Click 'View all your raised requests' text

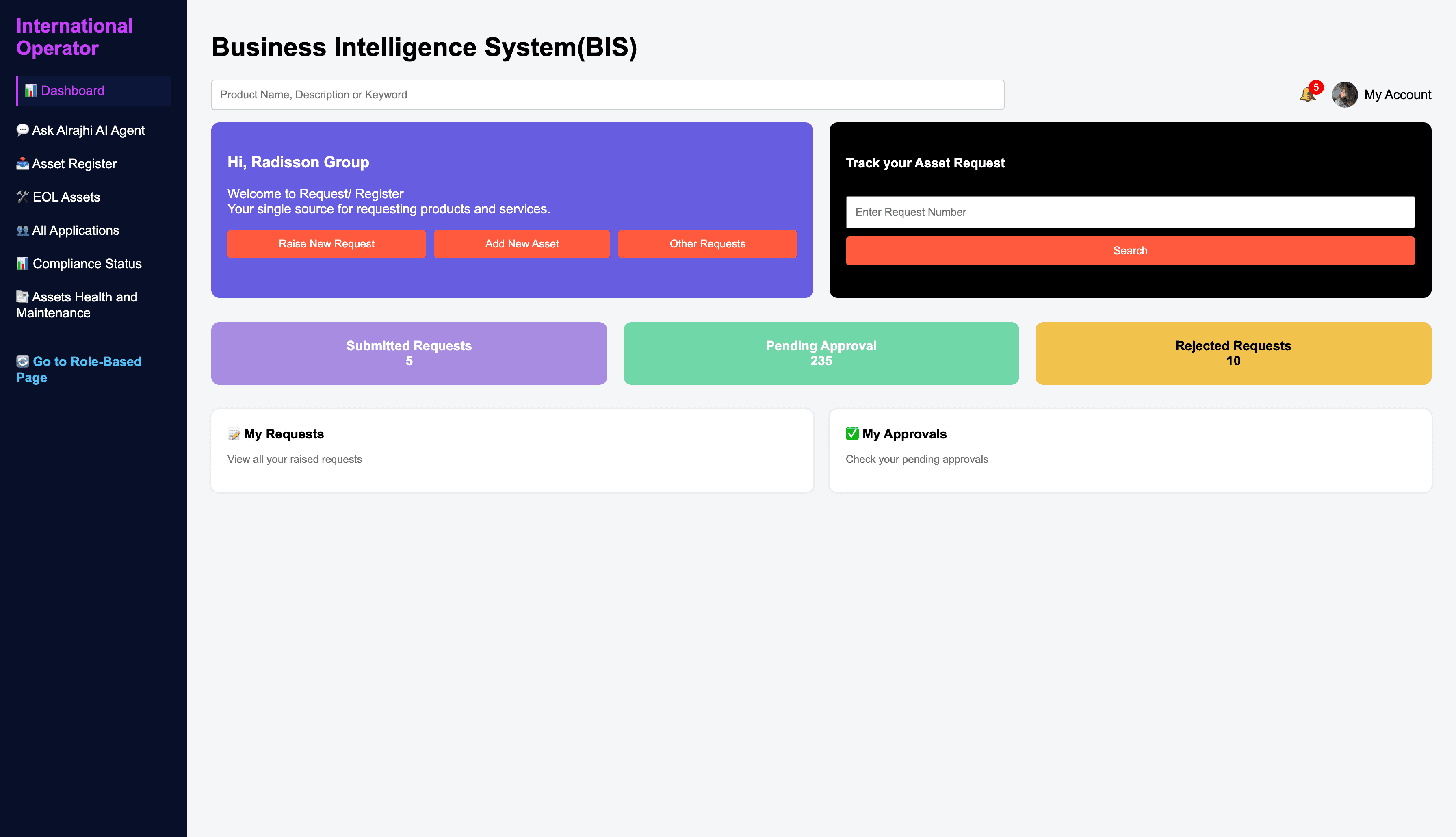[295, 459]
